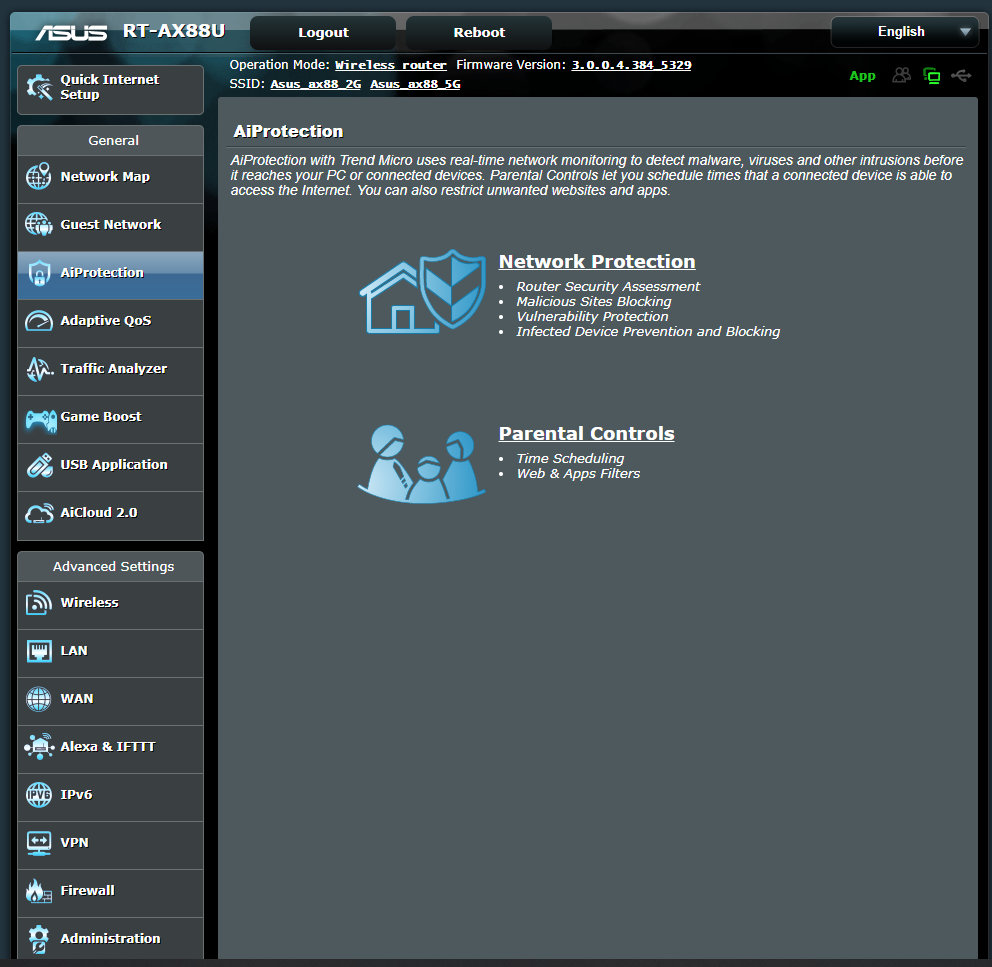Click the Asus_ax88_5G SSID link
Image resolution: width=992 pixels, height=967 pixels.
[x=415, y=84]
